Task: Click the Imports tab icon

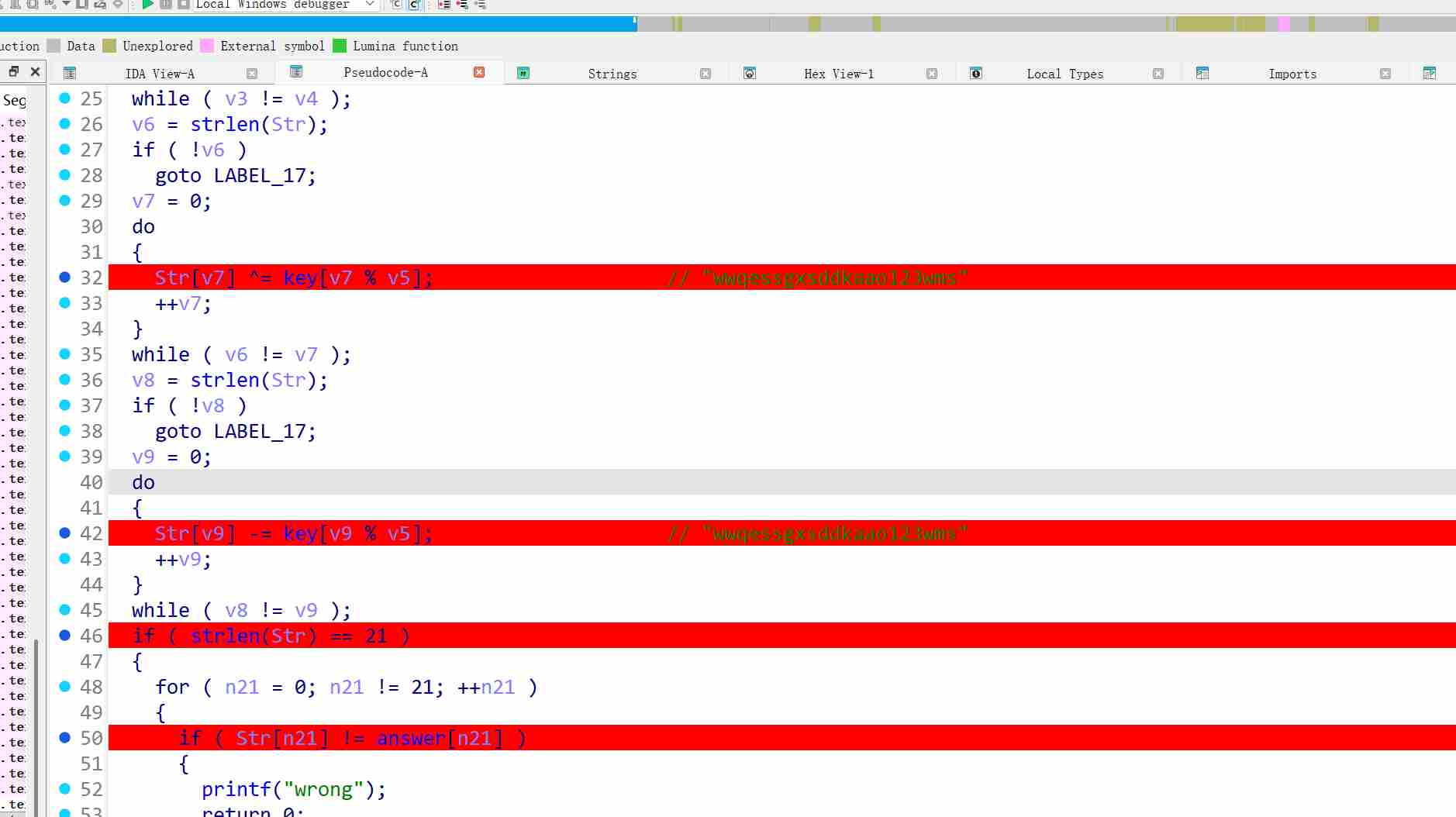Action: click(1202, 73)
